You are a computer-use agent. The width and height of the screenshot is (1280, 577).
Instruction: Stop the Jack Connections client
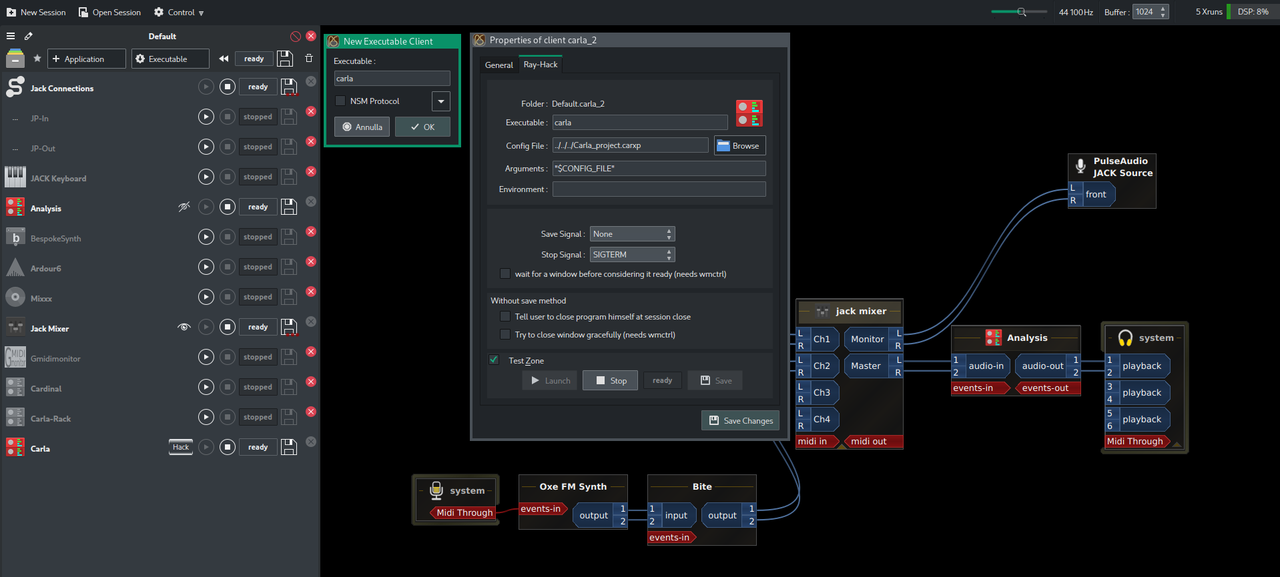click(227, 87)
